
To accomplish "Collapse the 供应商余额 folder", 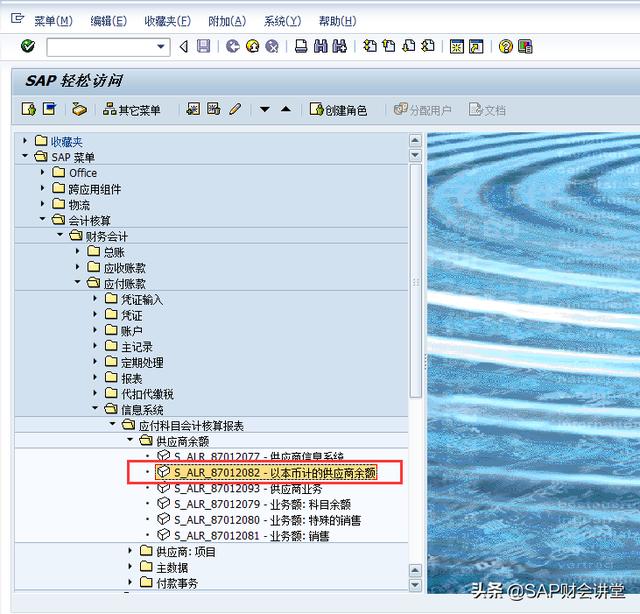I will 130,440.
